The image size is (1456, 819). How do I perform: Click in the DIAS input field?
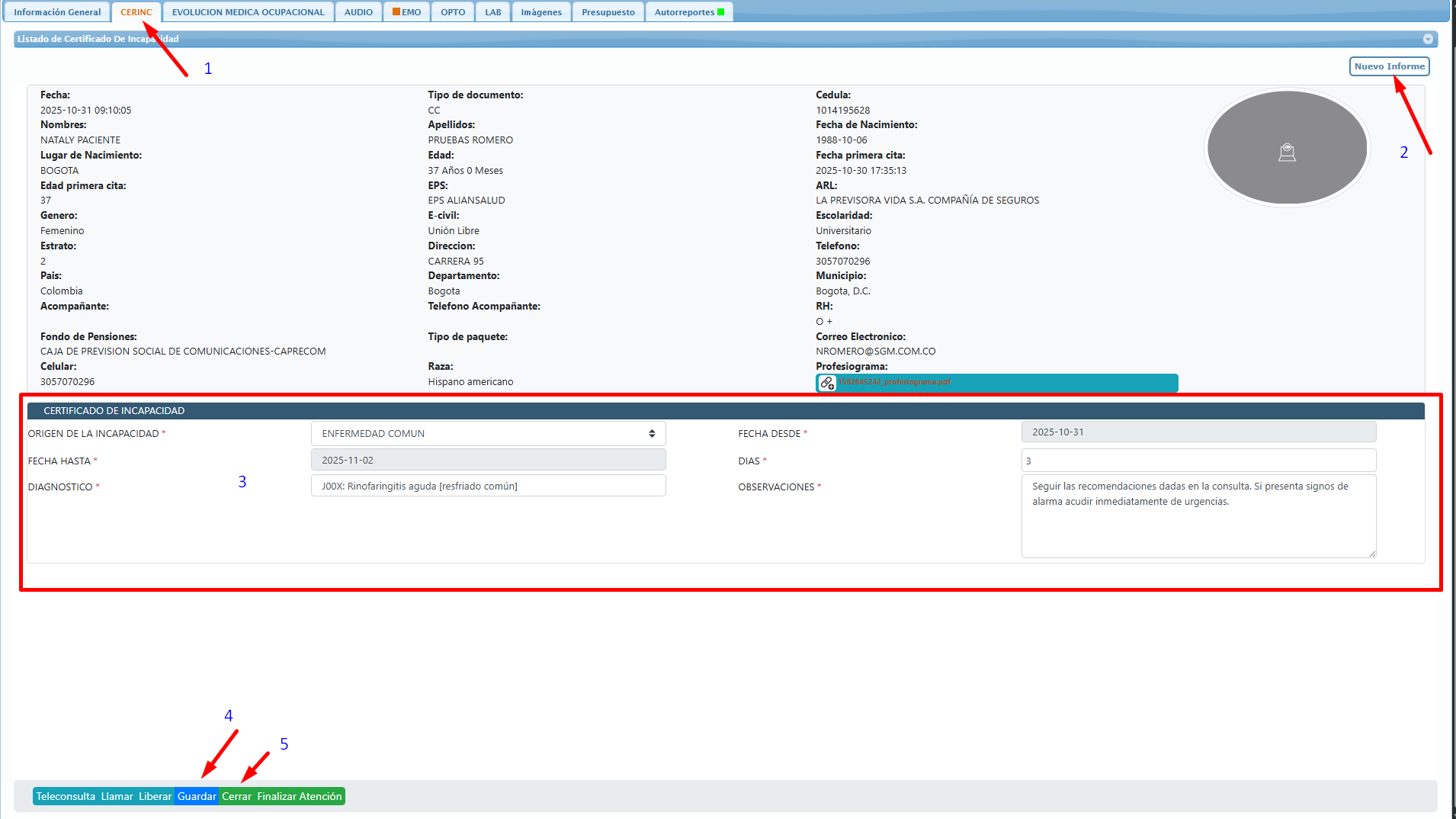coord(1198,461)
